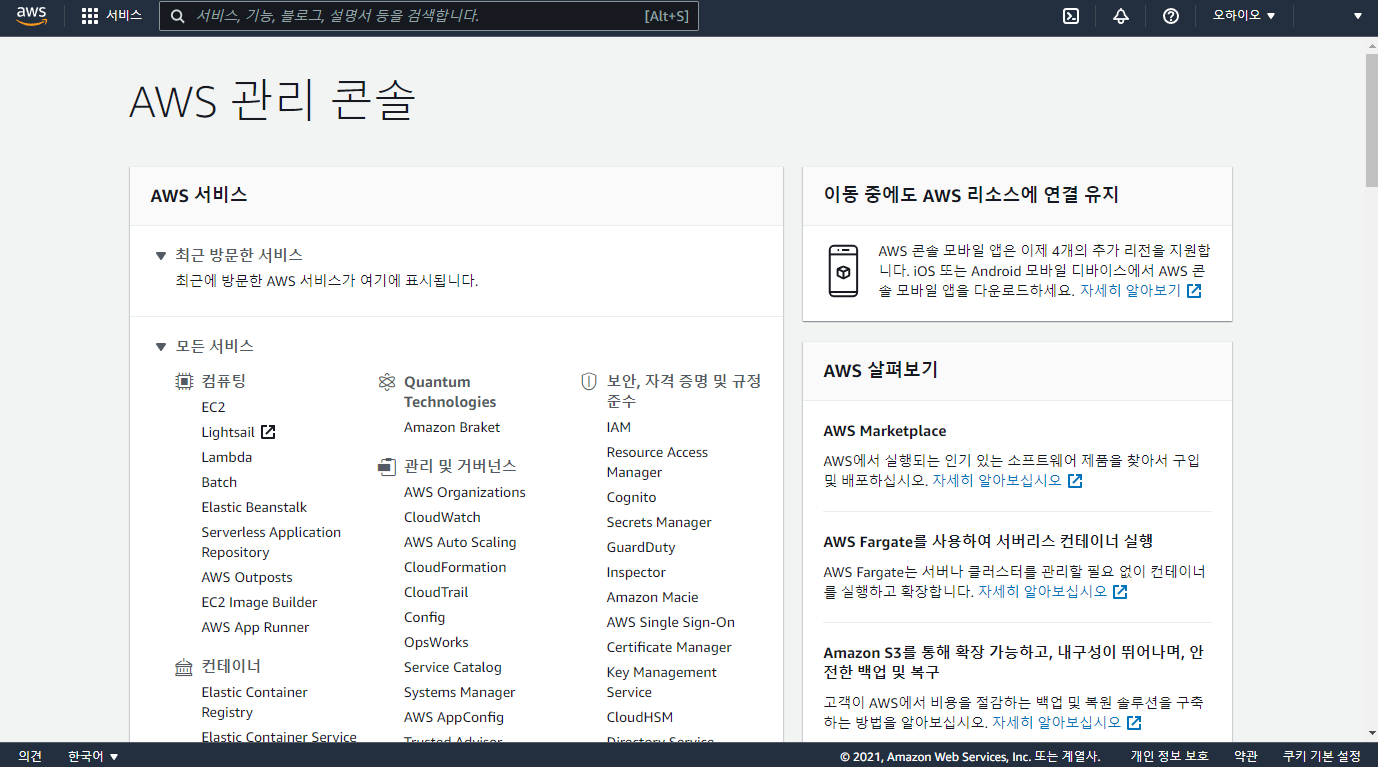Screen dimensions: 1378x767
Task: Open the CloudTrail link
Action: point(436,592)
